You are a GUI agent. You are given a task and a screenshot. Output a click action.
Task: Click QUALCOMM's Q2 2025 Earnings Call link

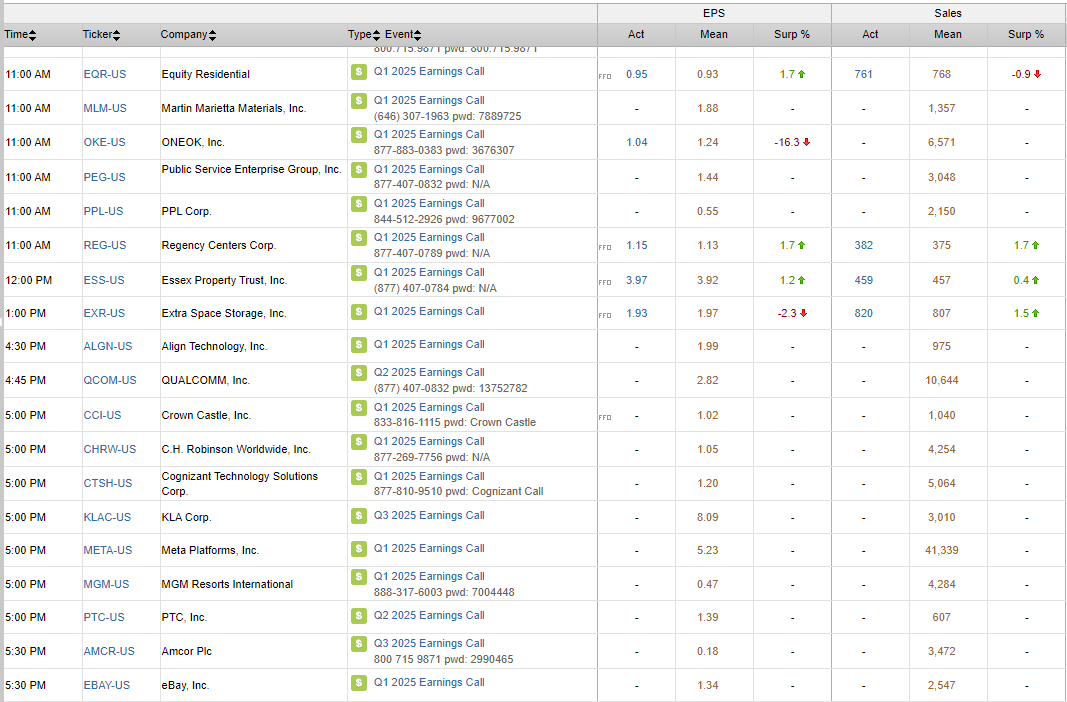[429, 372]
